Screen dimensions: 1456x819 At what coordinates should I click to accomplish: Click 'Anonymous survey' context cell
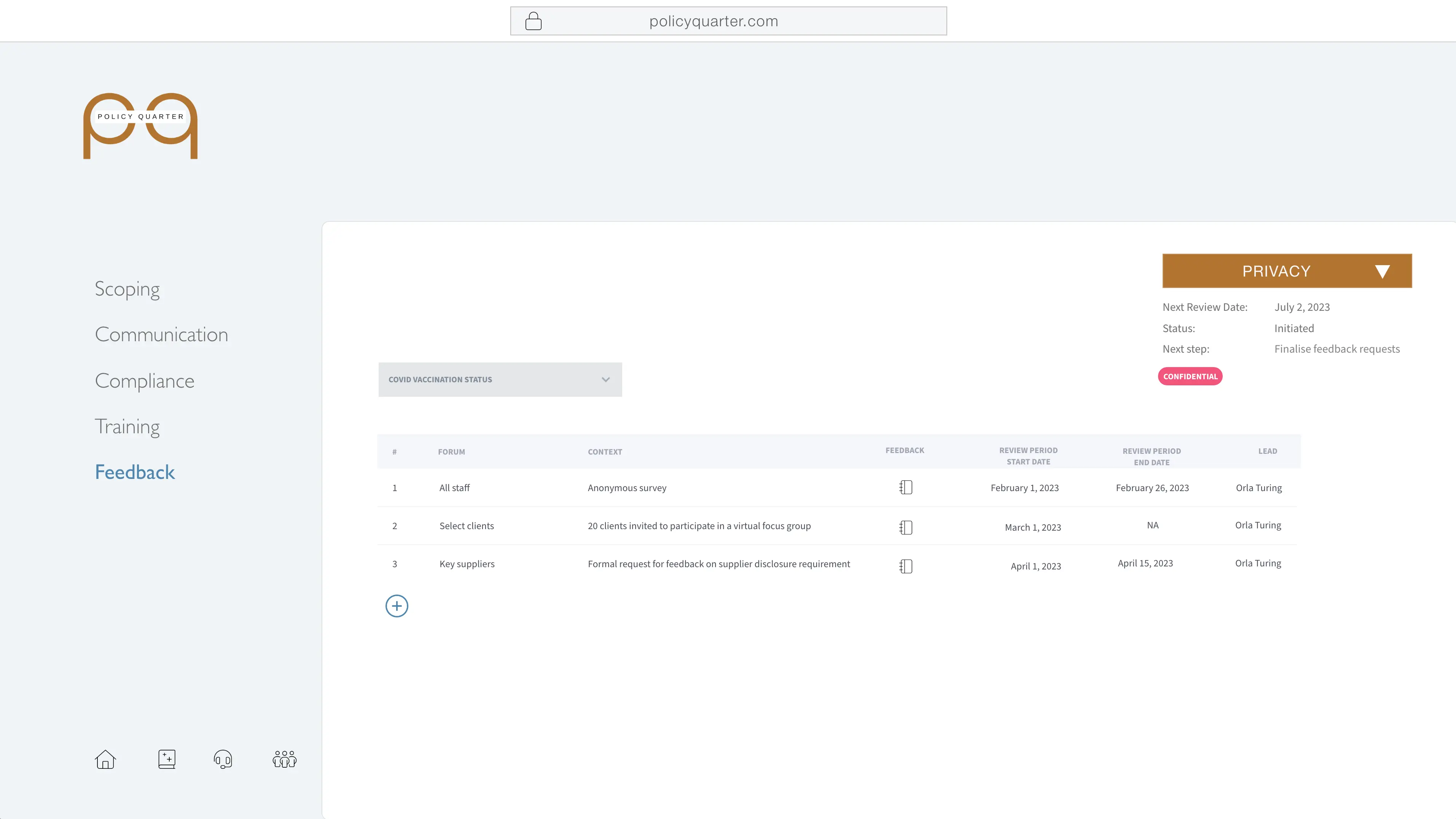627,488
